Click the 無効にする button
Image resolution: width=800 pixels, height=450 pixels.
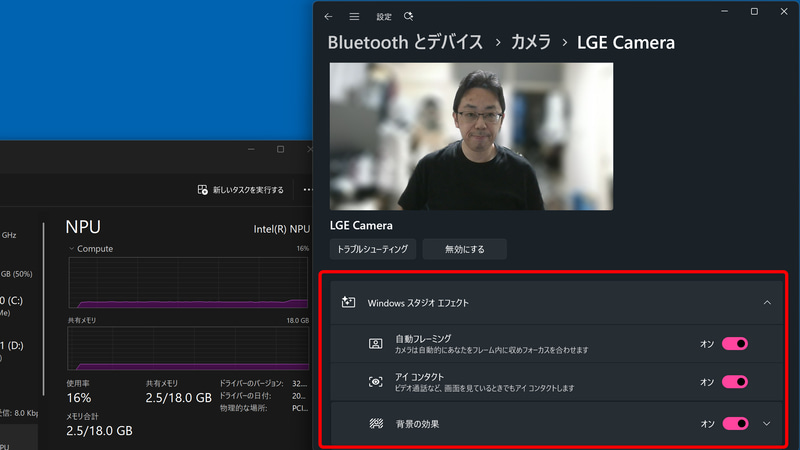point(464,249)
